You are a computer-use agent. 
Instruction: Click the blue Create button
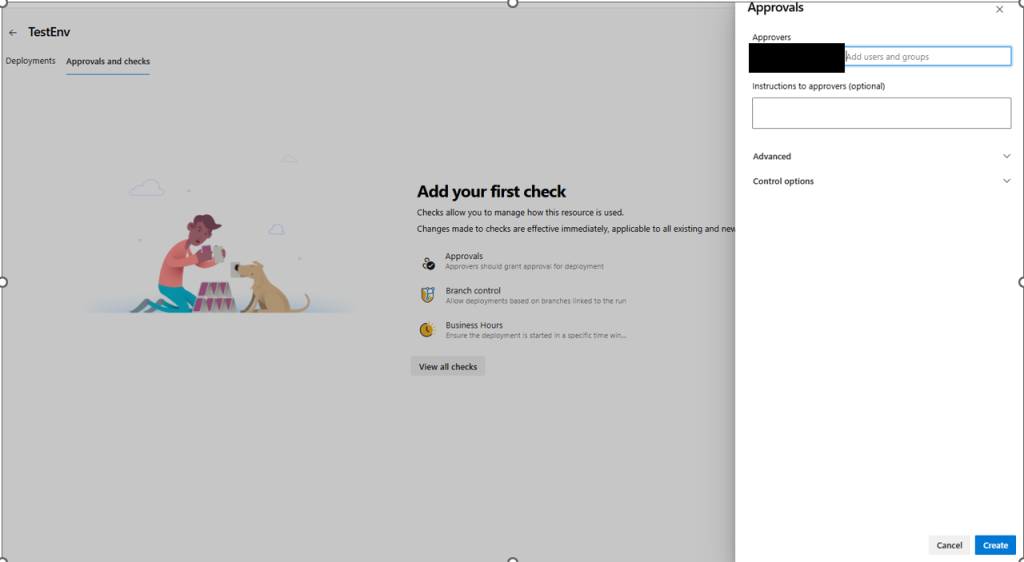[995, 545]
